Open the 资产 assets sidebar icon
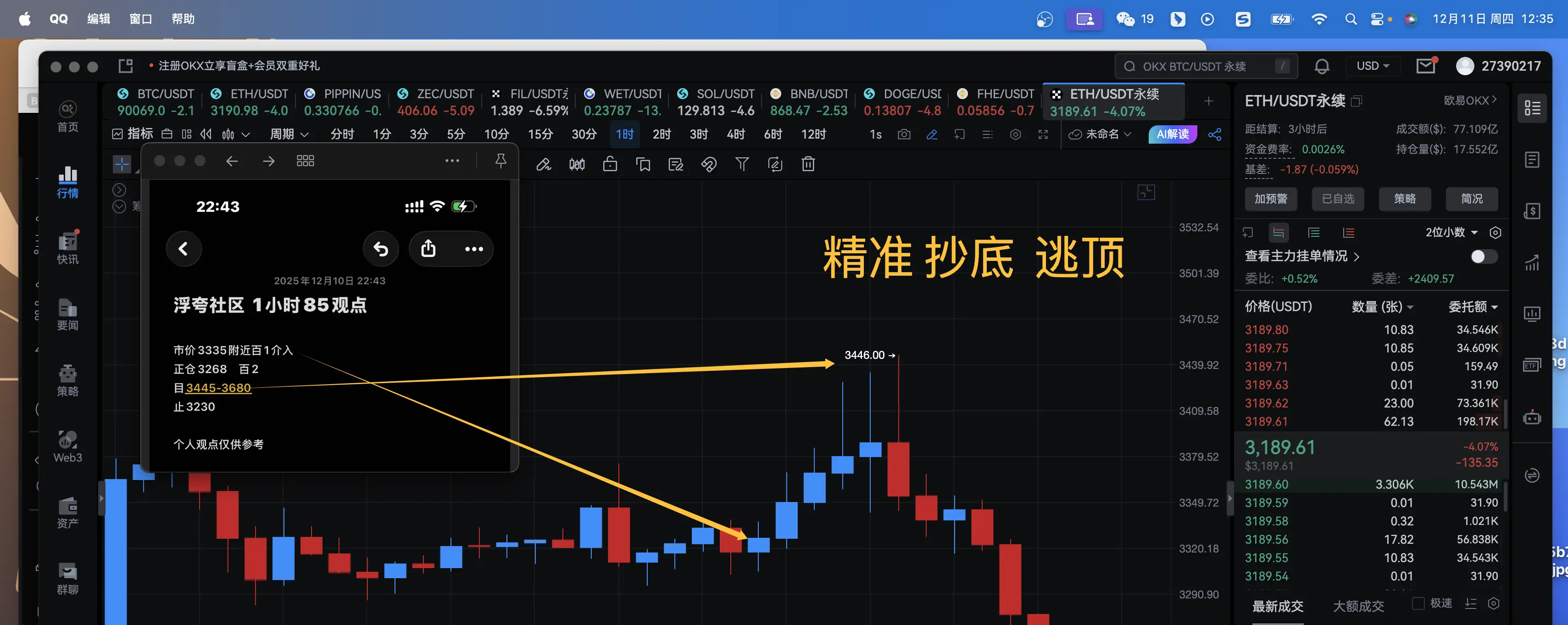This screenshot has height=625, width=1568. (67, 512)
